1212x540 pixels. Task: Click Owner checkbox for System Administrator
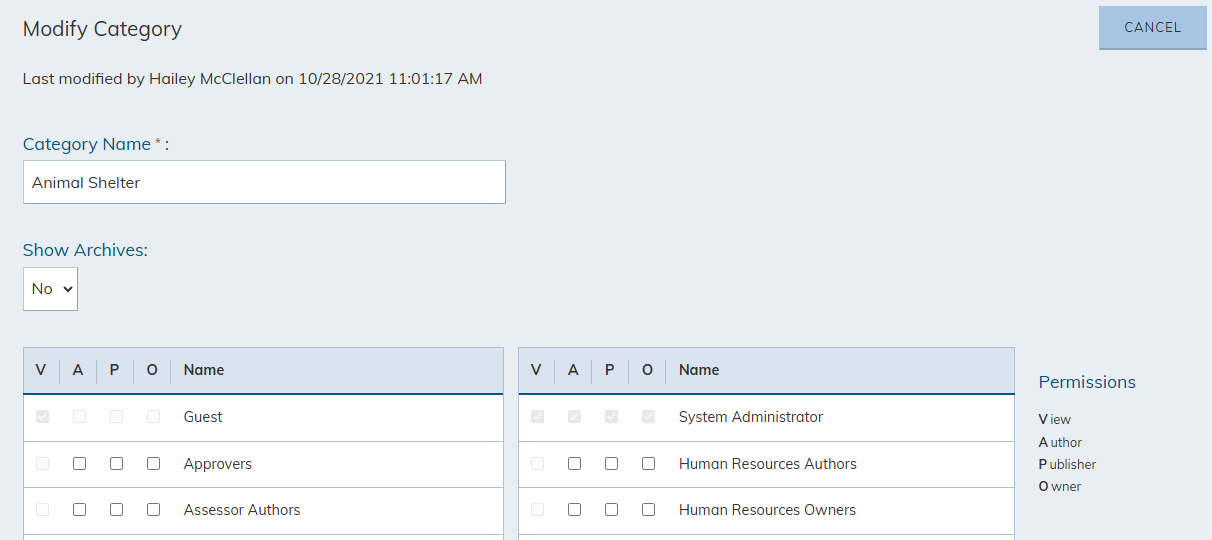pos(648,417)
